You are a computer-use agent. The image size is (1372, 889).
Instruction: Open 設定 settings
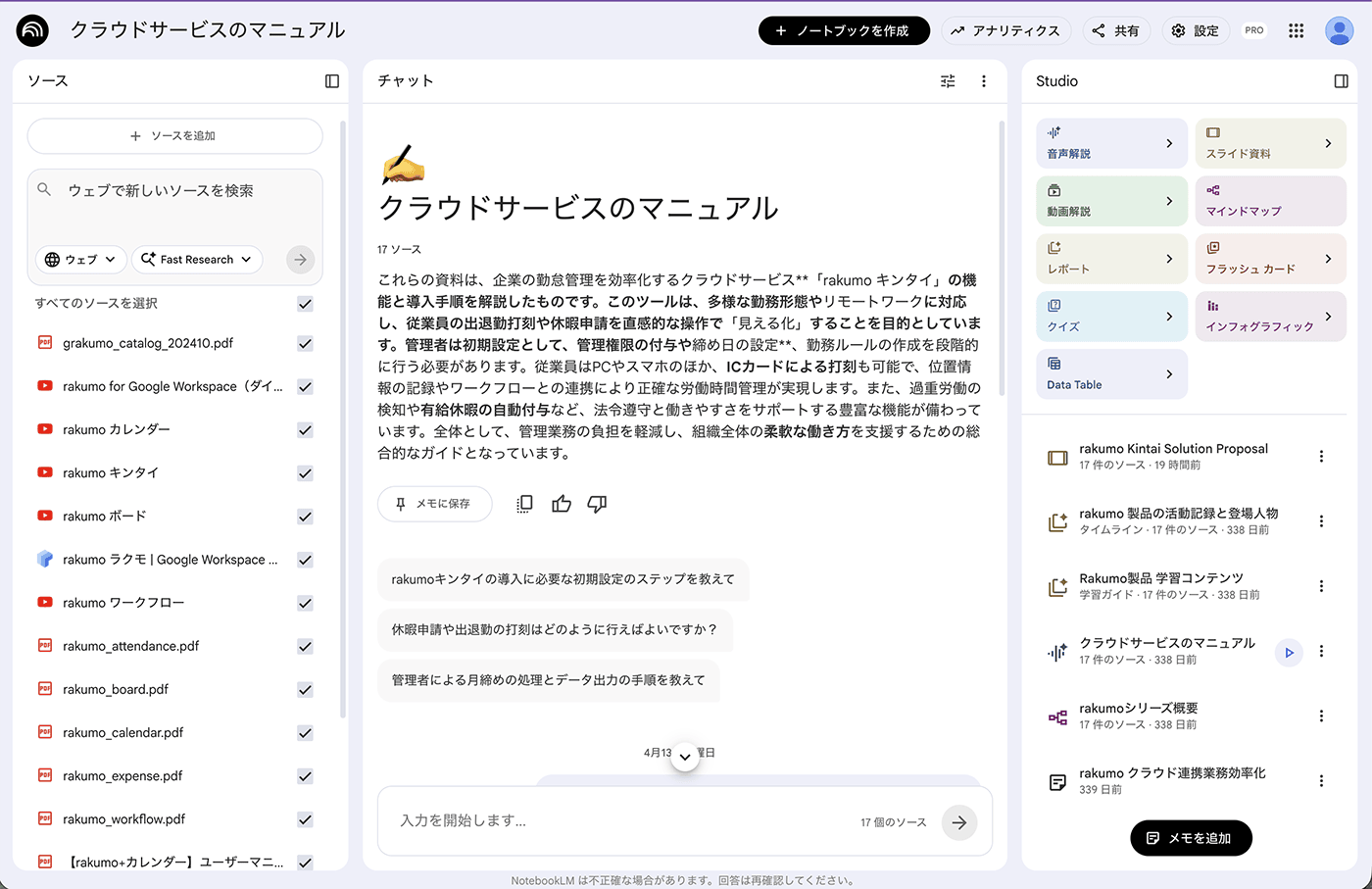pos(1196,30)
